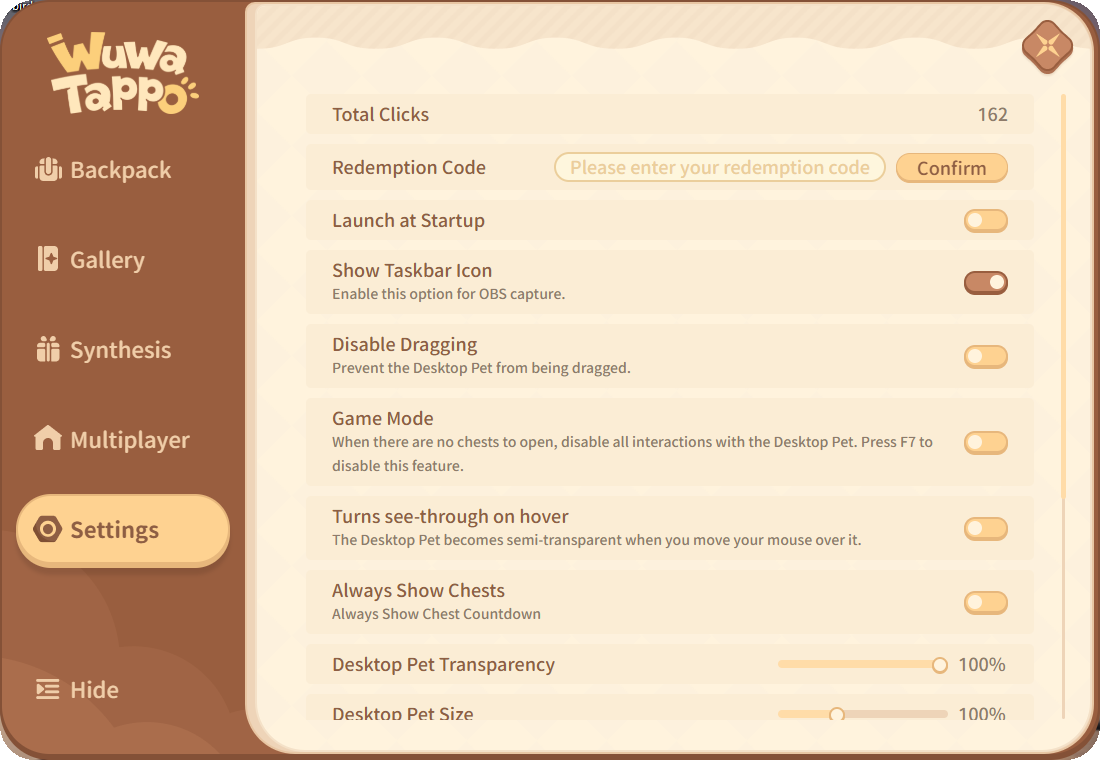Screen dimensions: 1100x760
Task: Enable Launch at Startup toggle
Action: pyautogui.click(x=985, y=221)
